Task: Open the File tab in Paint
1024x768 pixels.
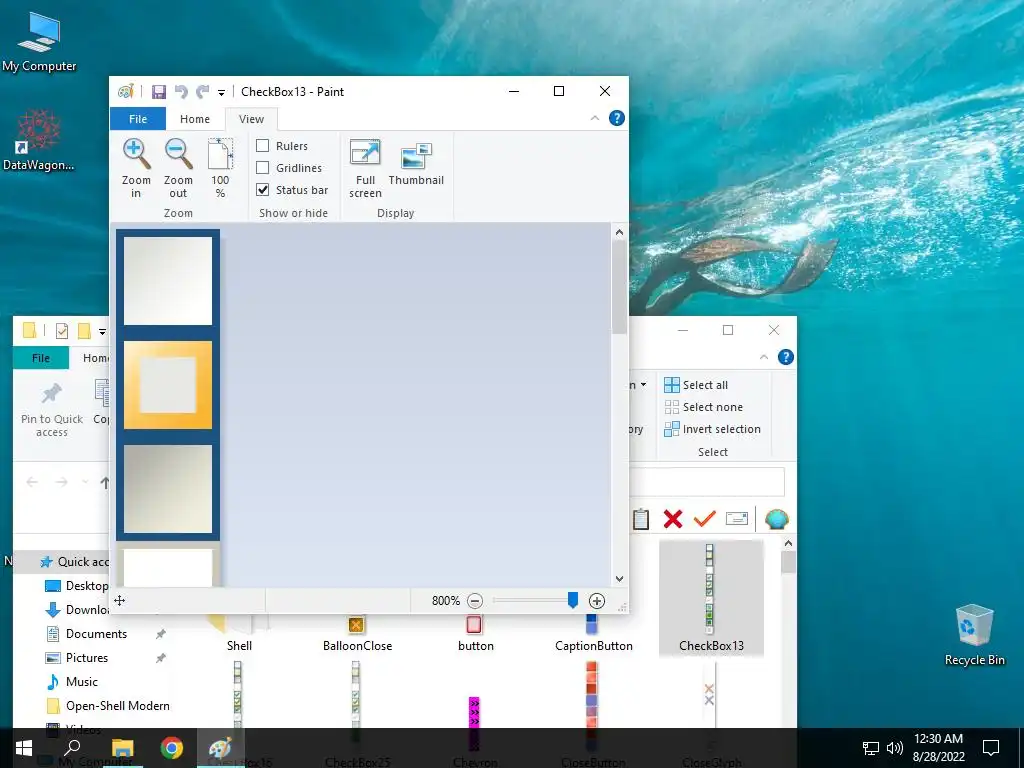Action: 138,119
